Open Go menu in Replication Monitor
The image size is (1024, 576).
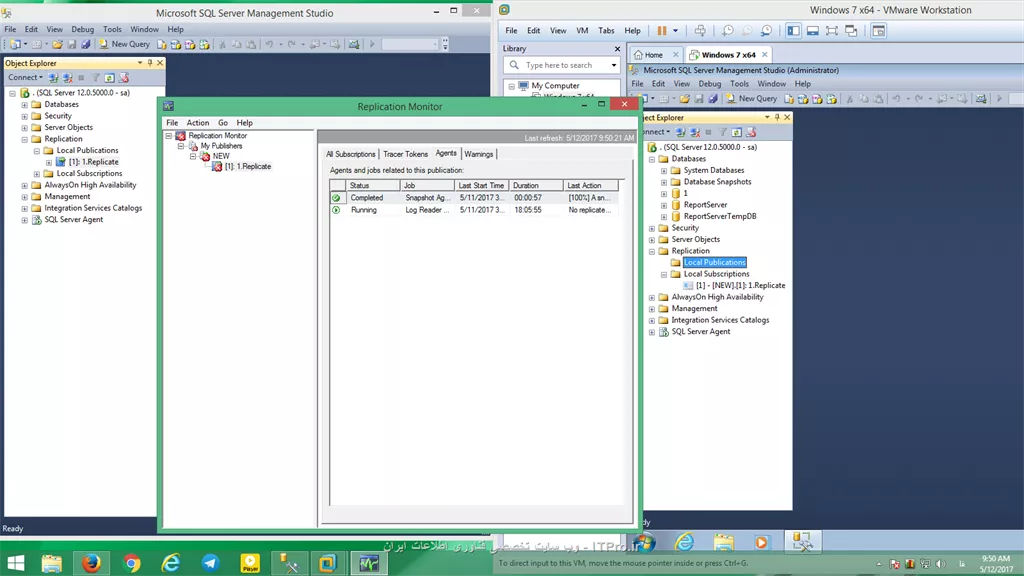click(223, 123)
